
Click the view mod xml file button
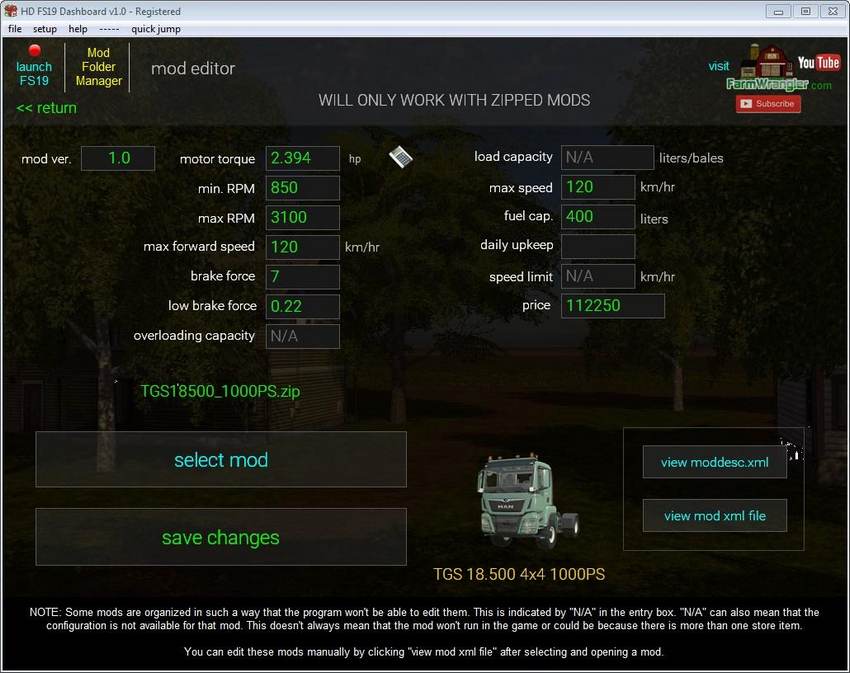[714, 516]
